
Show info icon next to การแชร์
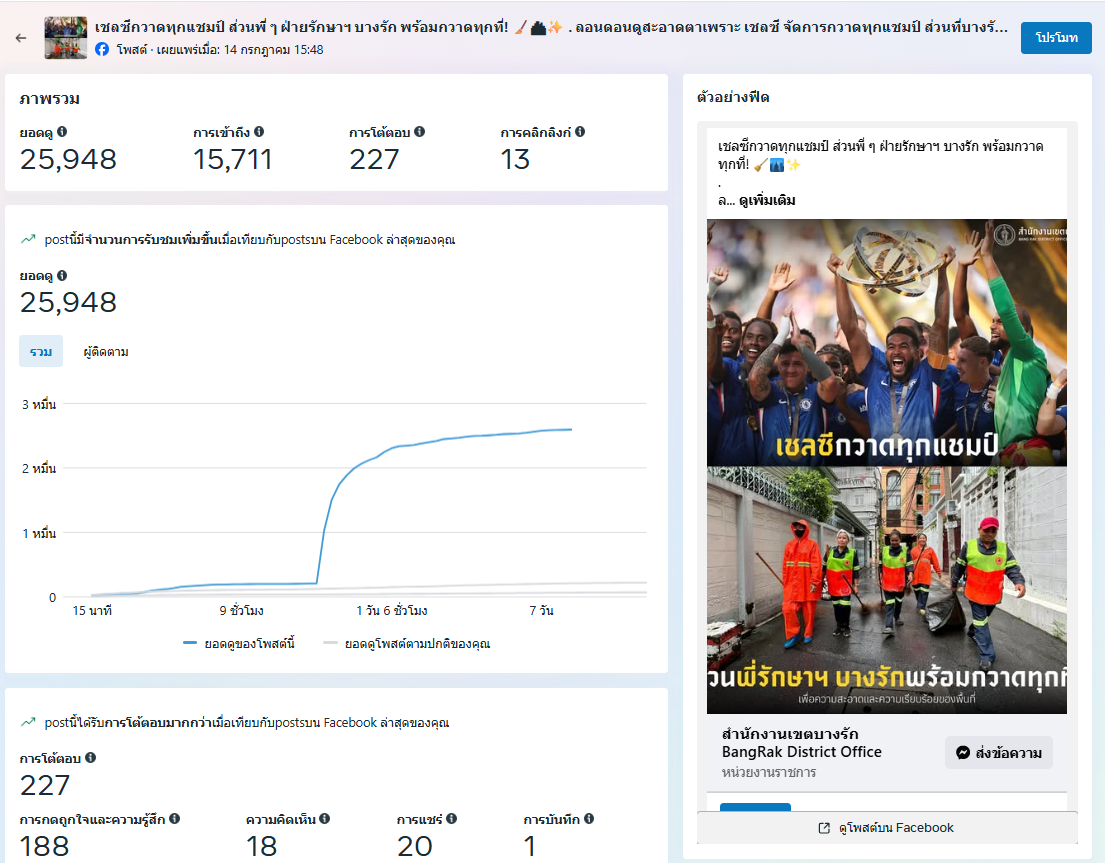[452, 819]
